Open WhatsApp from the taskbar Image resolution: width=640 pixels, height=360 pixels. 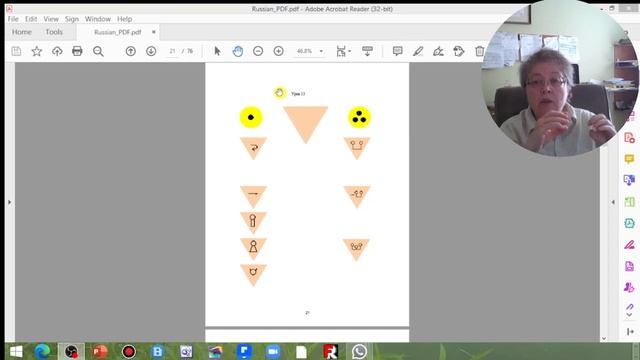coord(359,351)
